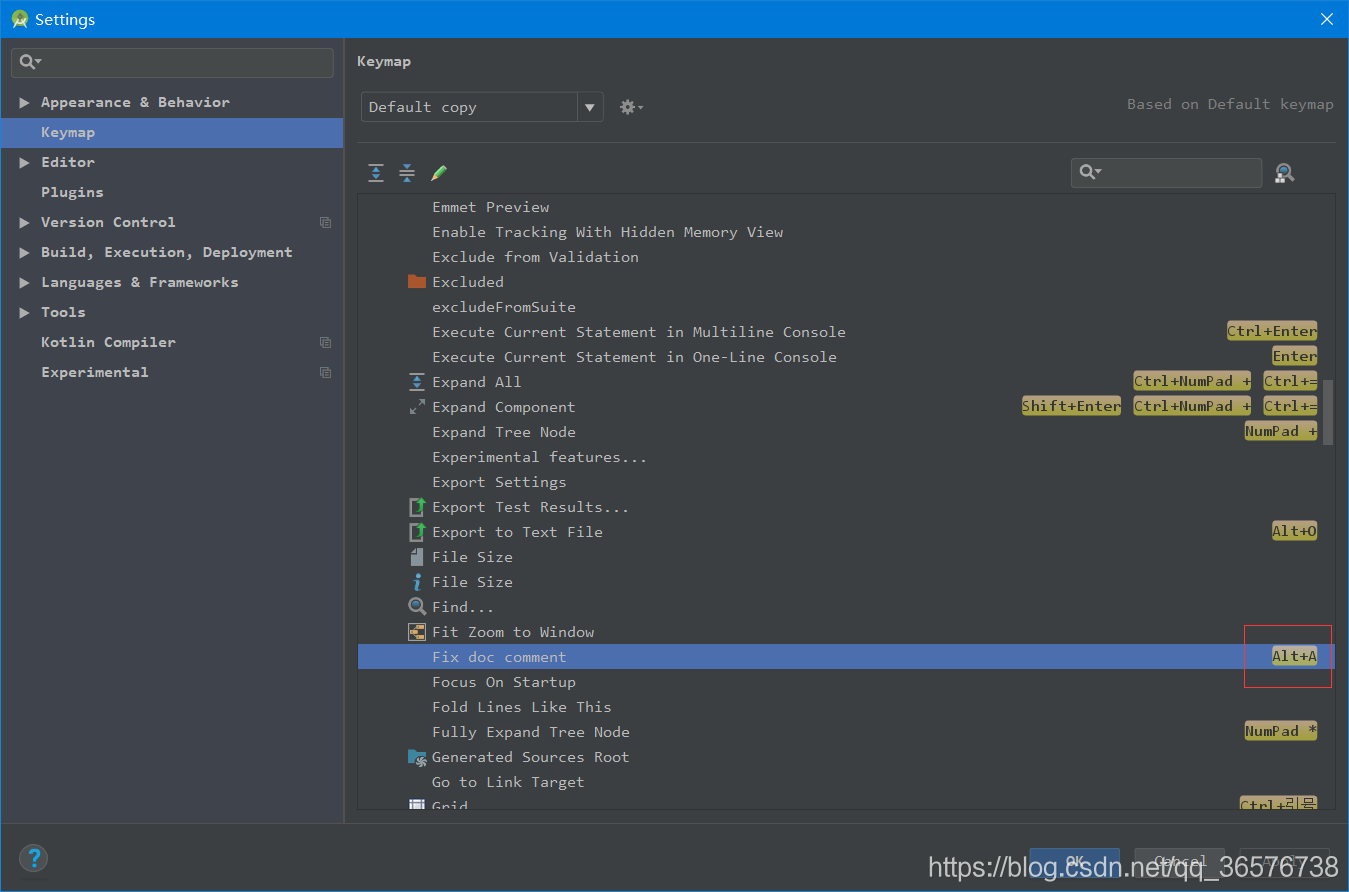The height and width of the screenshot is (892, 1349).
Task: Select the Experimental features... action
Action: [x=539, y=457]
